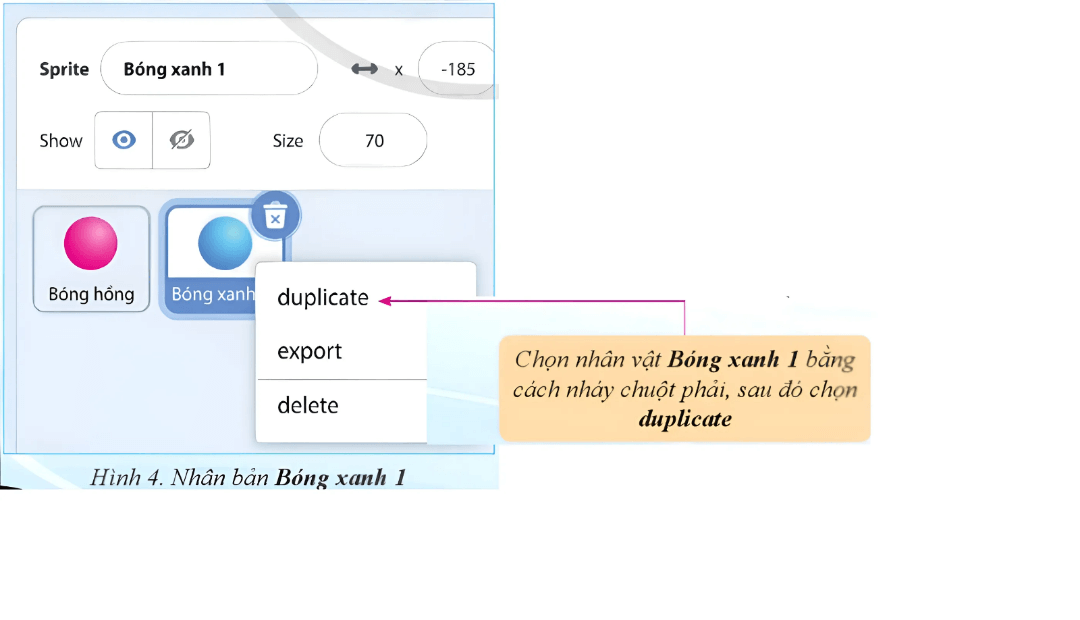
Task: Select the Bóng xanh sprite name label
Action: tap(213, 295)
